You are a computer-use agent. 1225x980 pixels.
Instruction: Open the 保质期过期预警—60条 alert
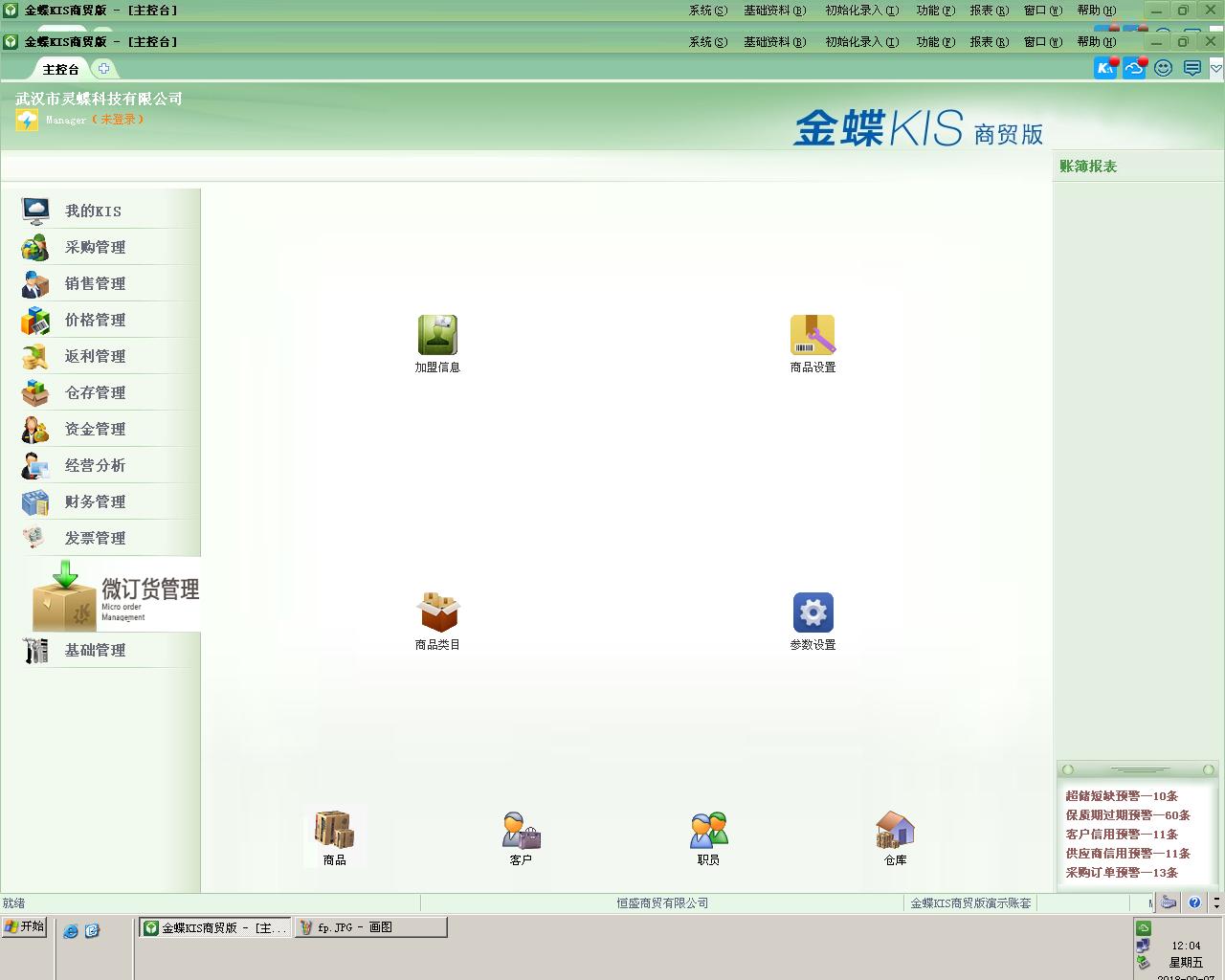(1127, 814)
